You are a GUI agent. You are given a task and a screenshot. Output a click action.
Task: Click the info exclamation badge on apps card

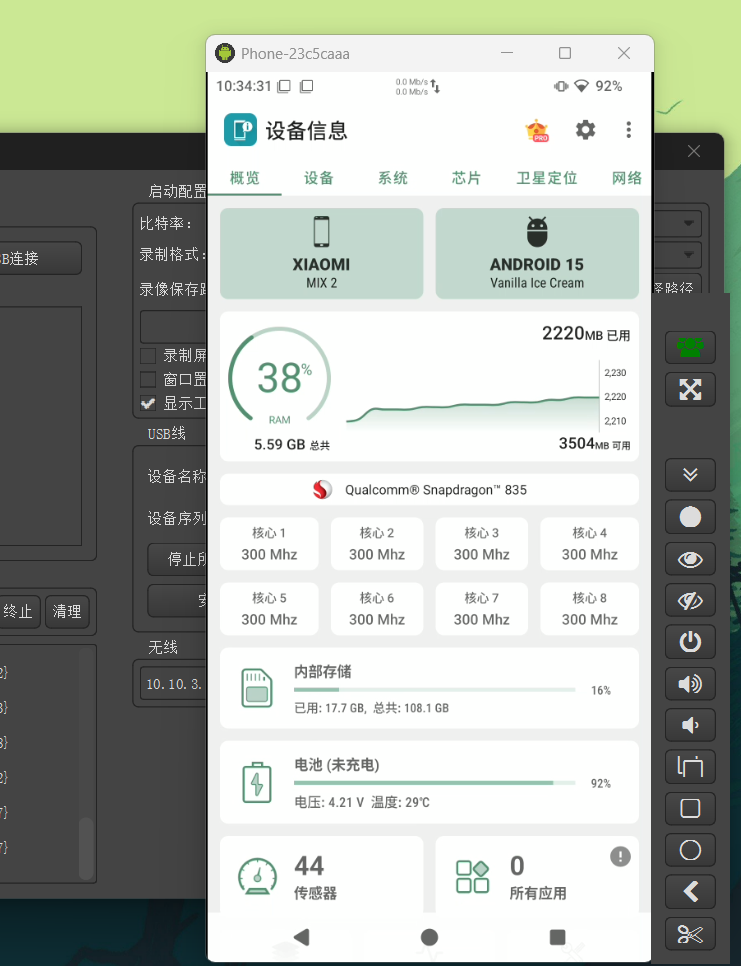[x=620, y=856]
